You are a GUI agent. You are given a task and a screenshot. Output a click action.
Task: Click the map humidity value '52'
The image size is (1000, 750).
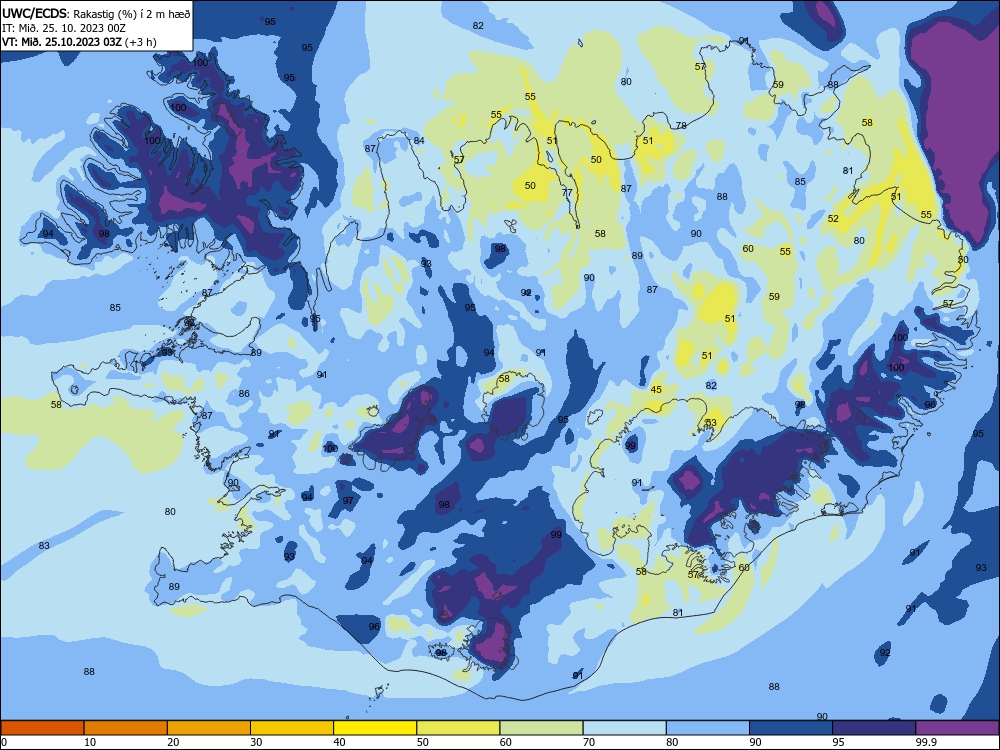tap(833, 219)
